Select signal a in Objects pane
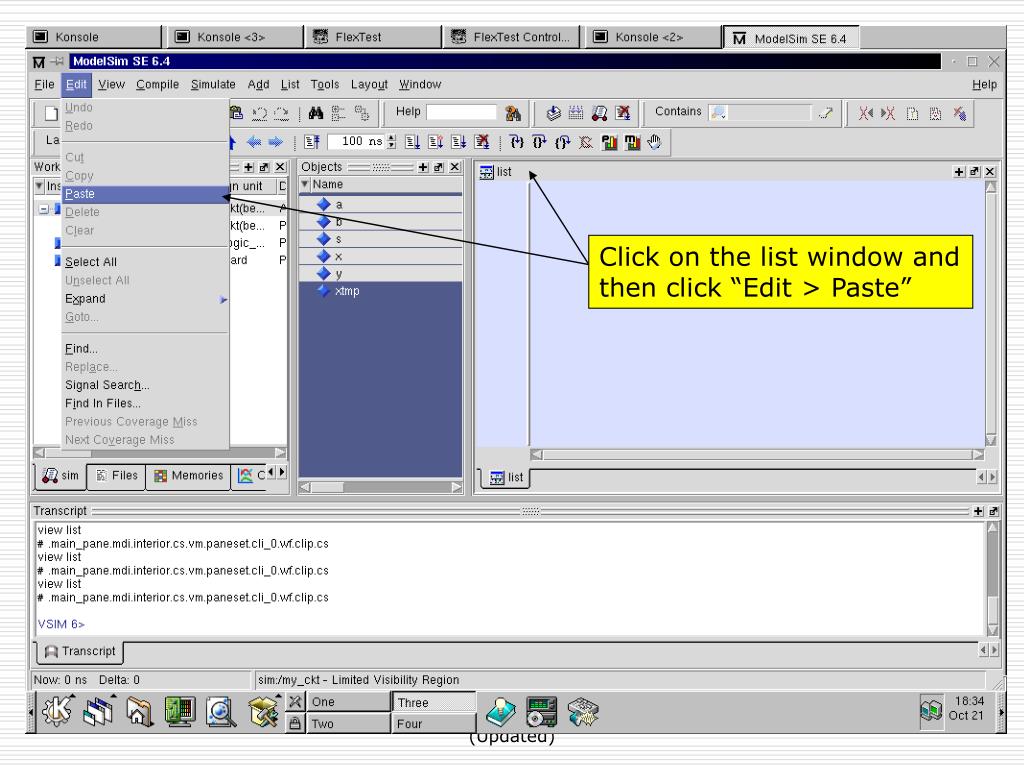 [380, 205]
